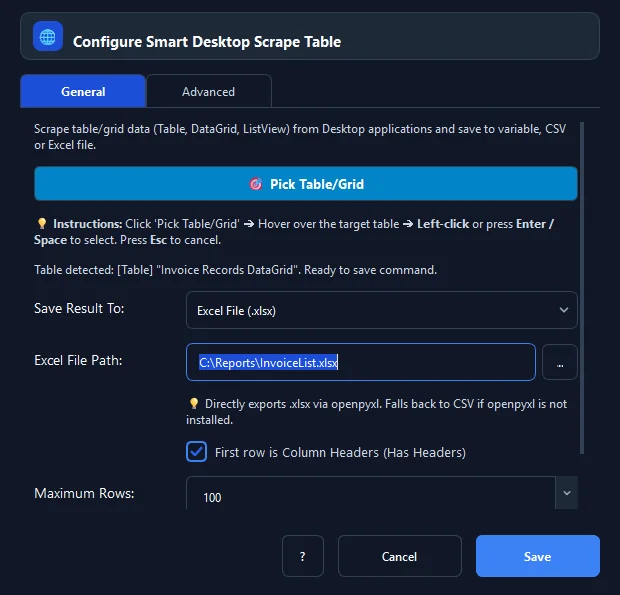
Task: Click the globe icon in dialog header
Action: (x=47, y=36)
